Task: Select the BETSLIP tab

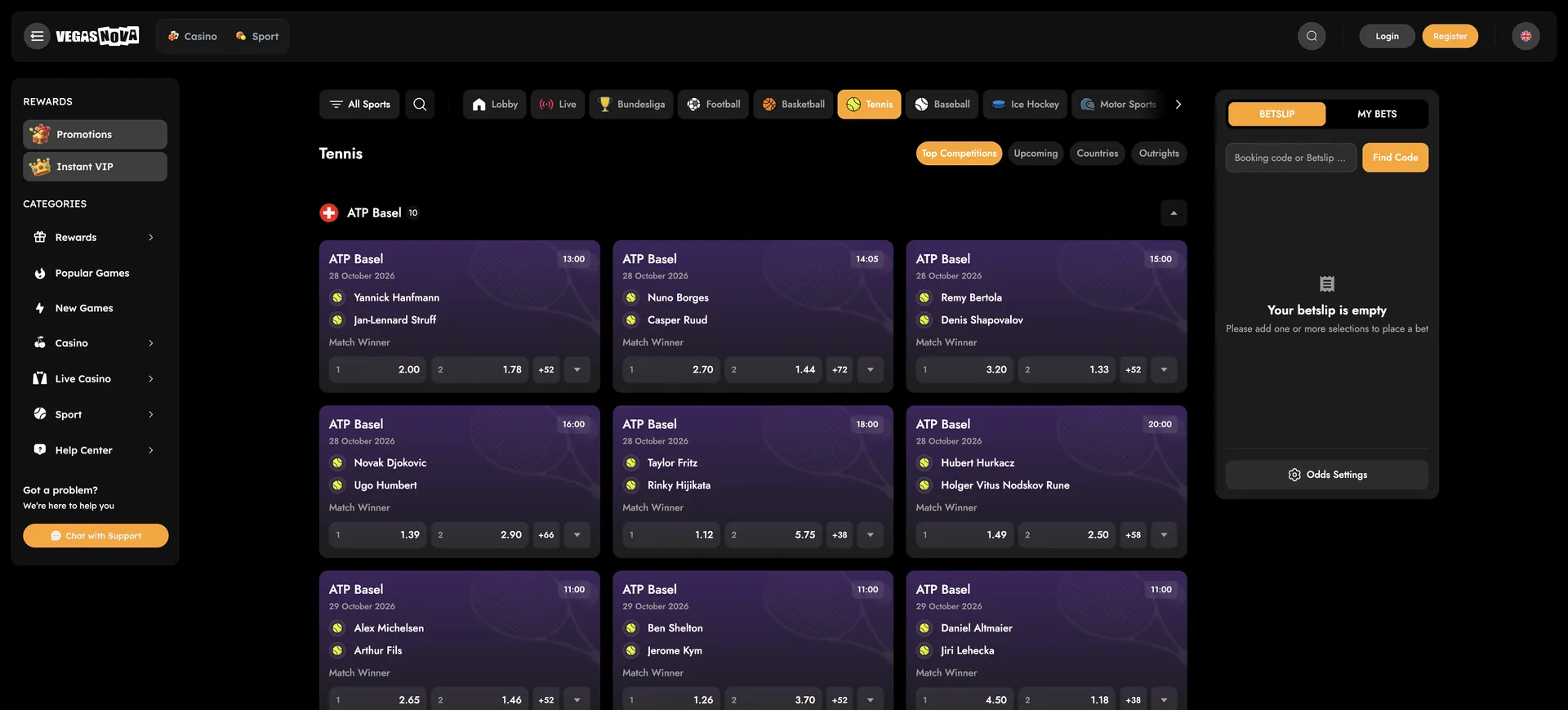Action: click(1276, 114)
